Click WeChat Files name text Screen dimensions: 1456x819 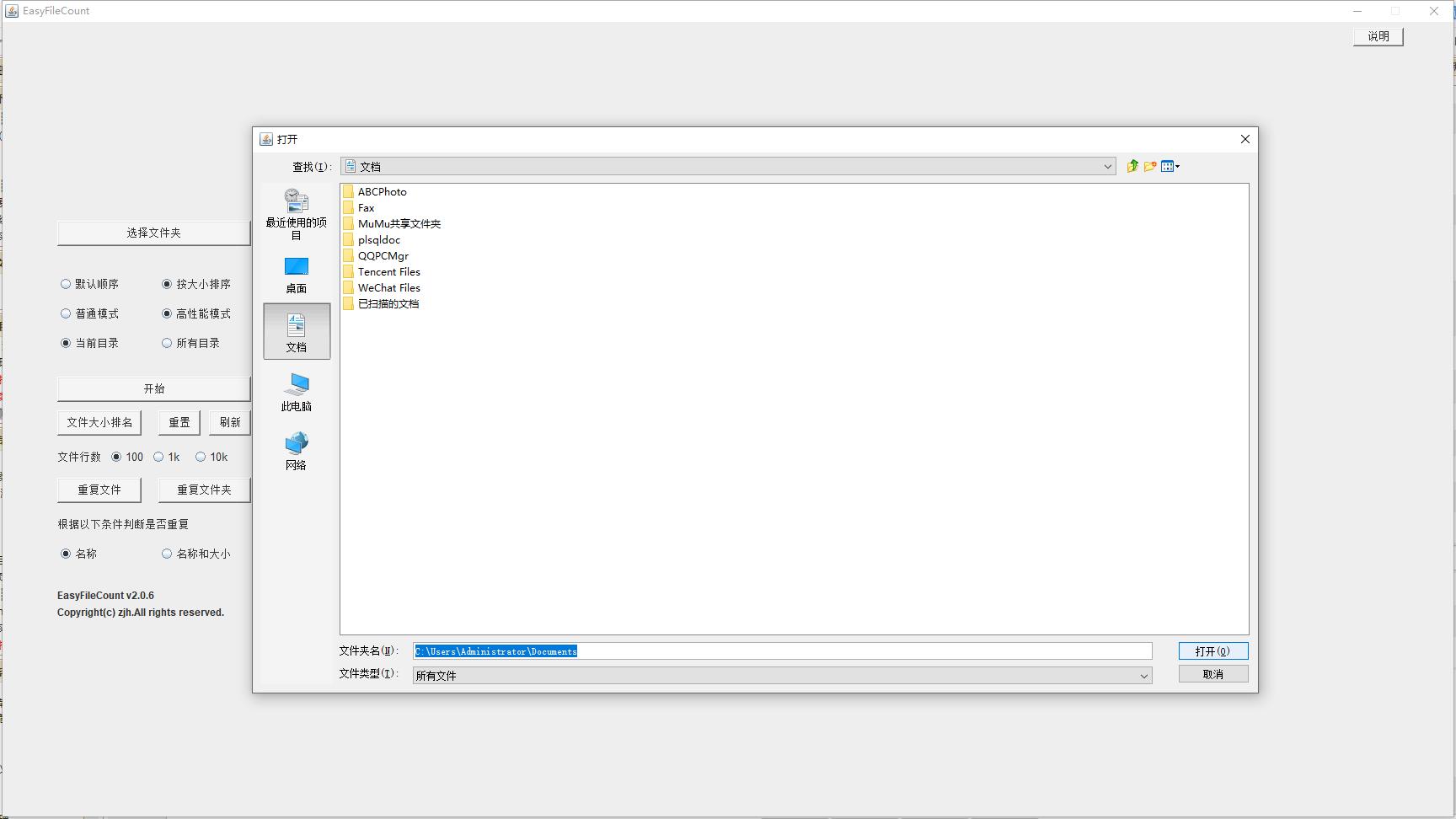[x=389, y=287]
